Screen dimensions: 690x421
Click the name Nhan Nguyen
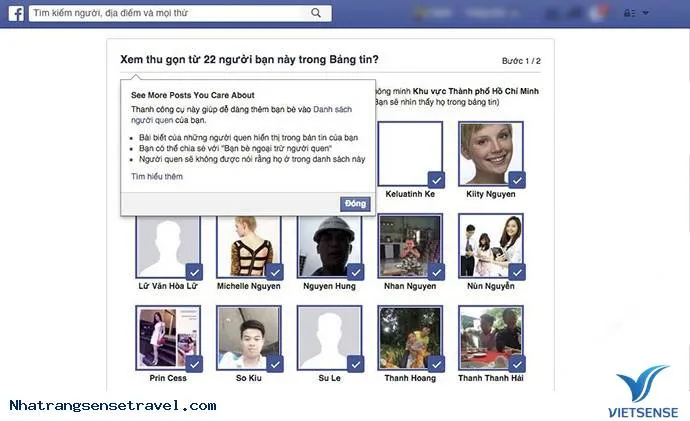tap(410, 286)
